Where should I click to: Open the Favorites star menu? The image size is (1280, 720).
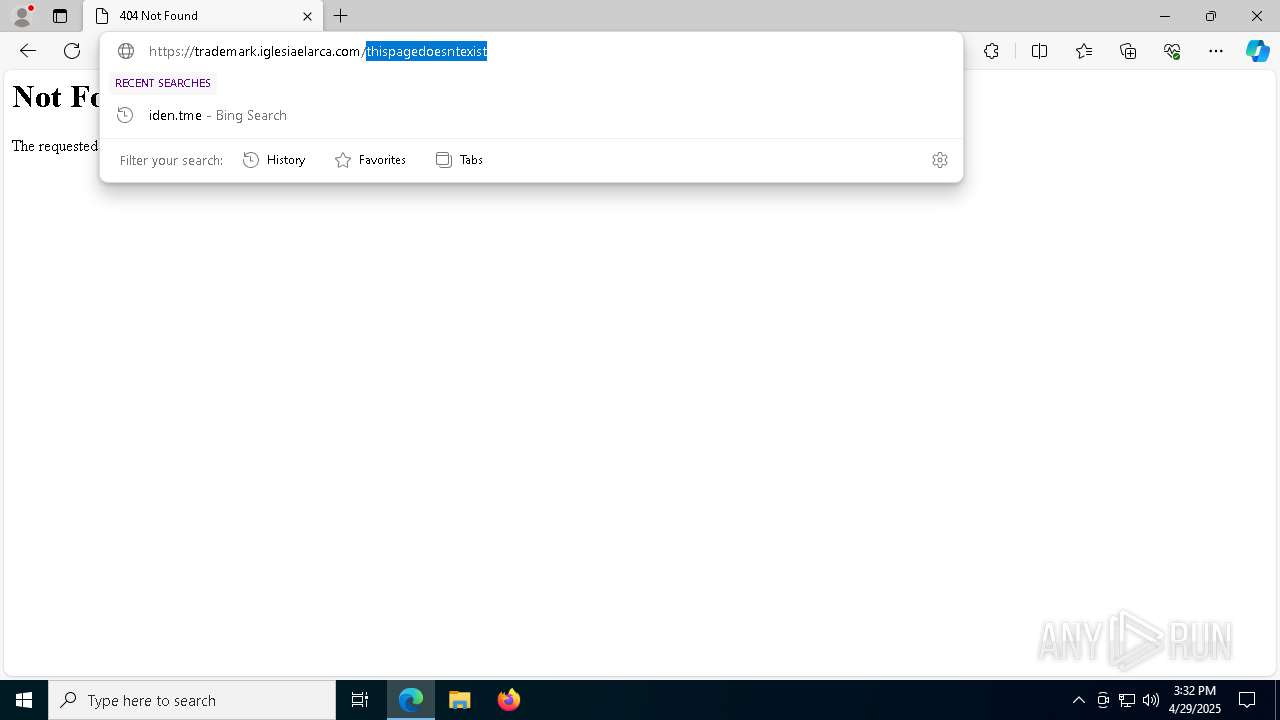click(x=1084, y=51)
